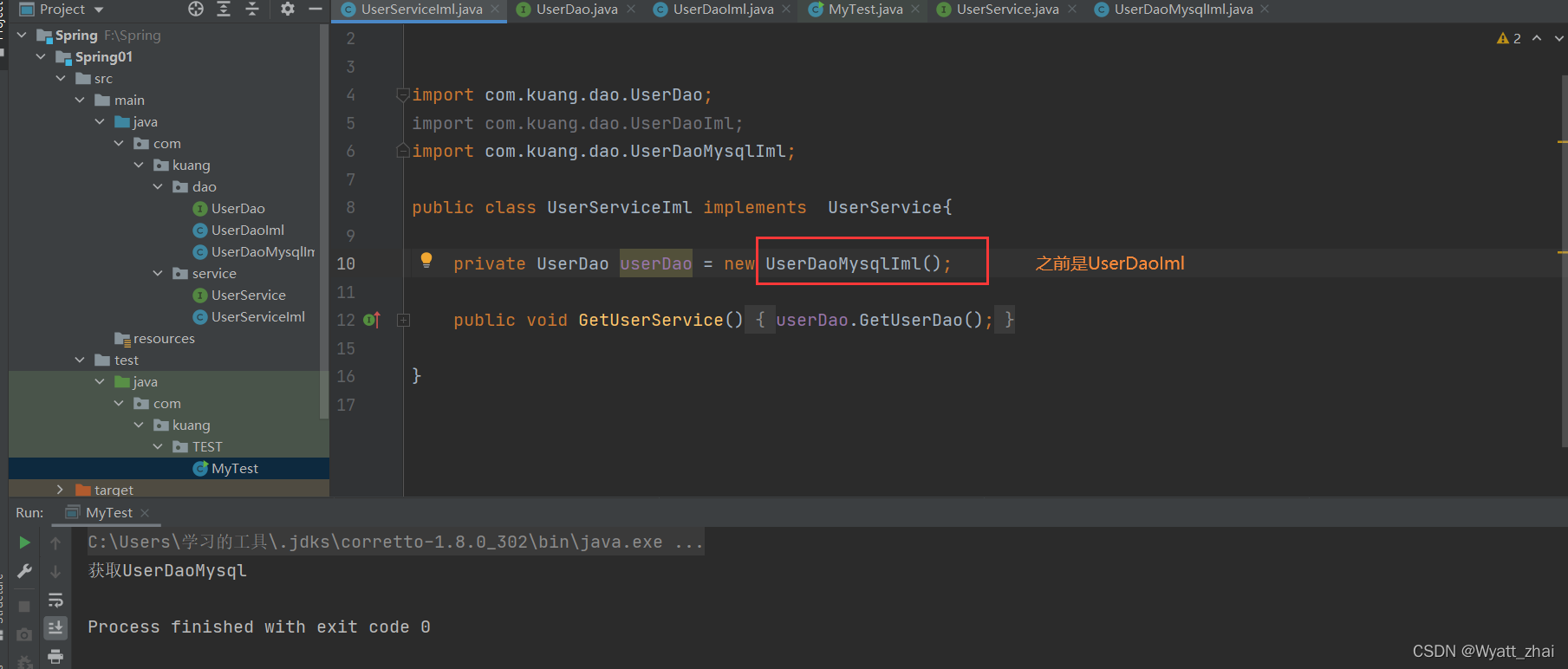Go to next highlighted problem arrow

click(x=1558, y=38)
